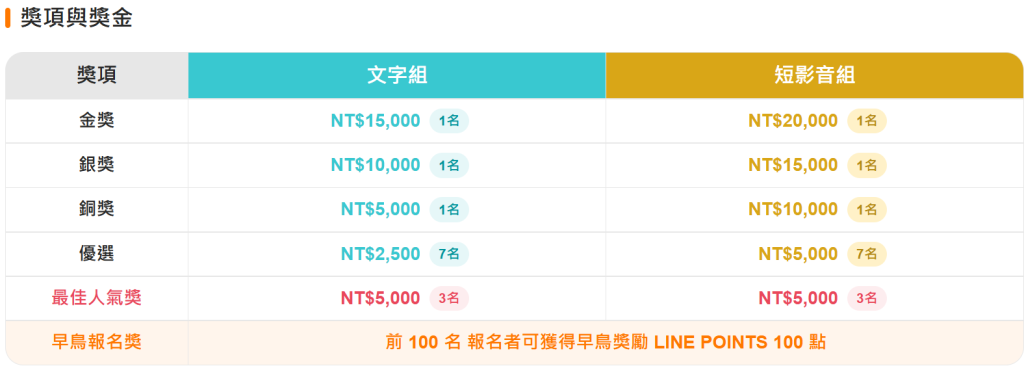The height and width of the screenshot is (366, 1024).
Task: Click the 7名 badge in 短影音組 優選 row
Action: pyautogui.click(x=867, y=254)
